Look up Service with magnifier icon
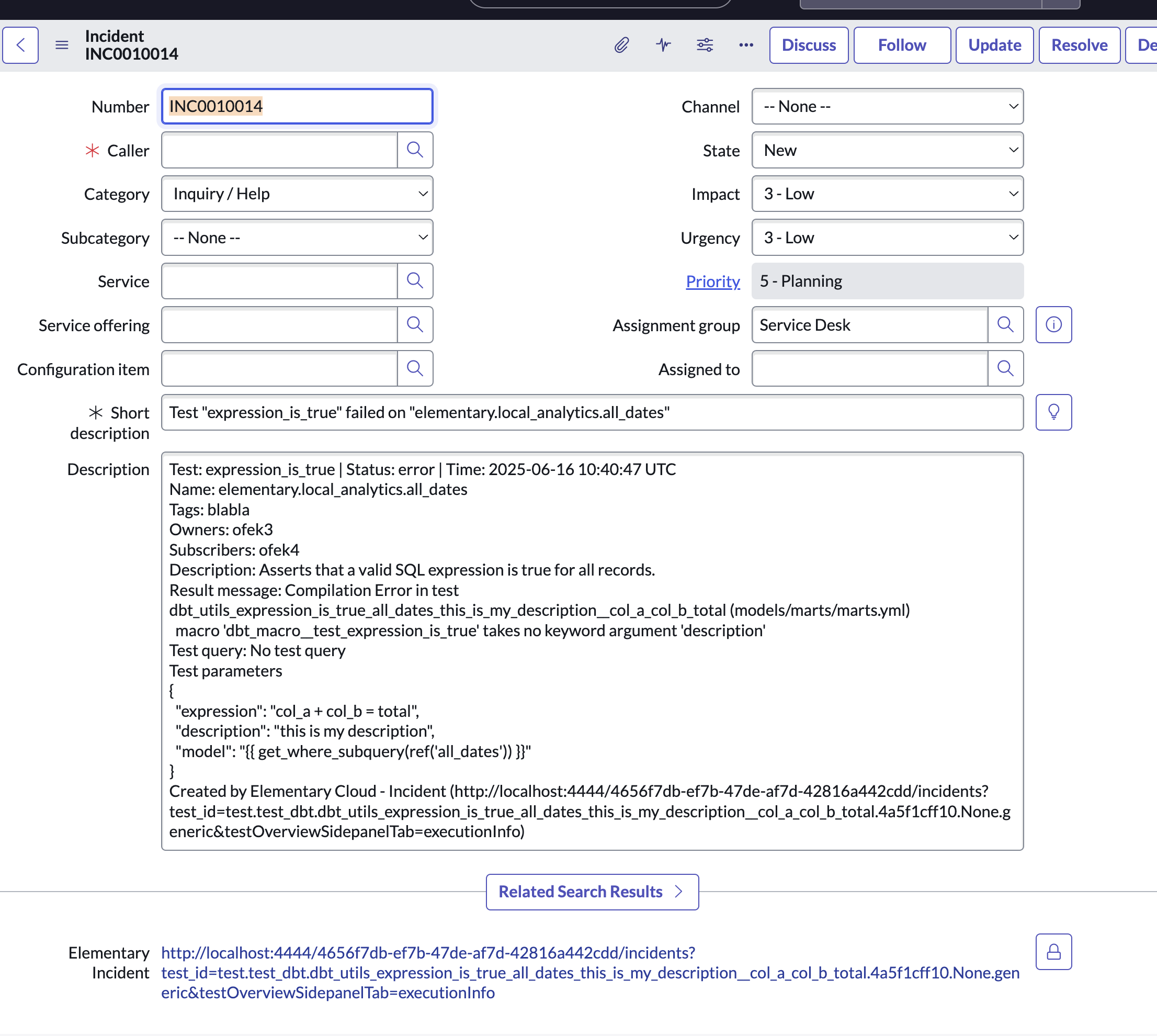 pos(415,280)
